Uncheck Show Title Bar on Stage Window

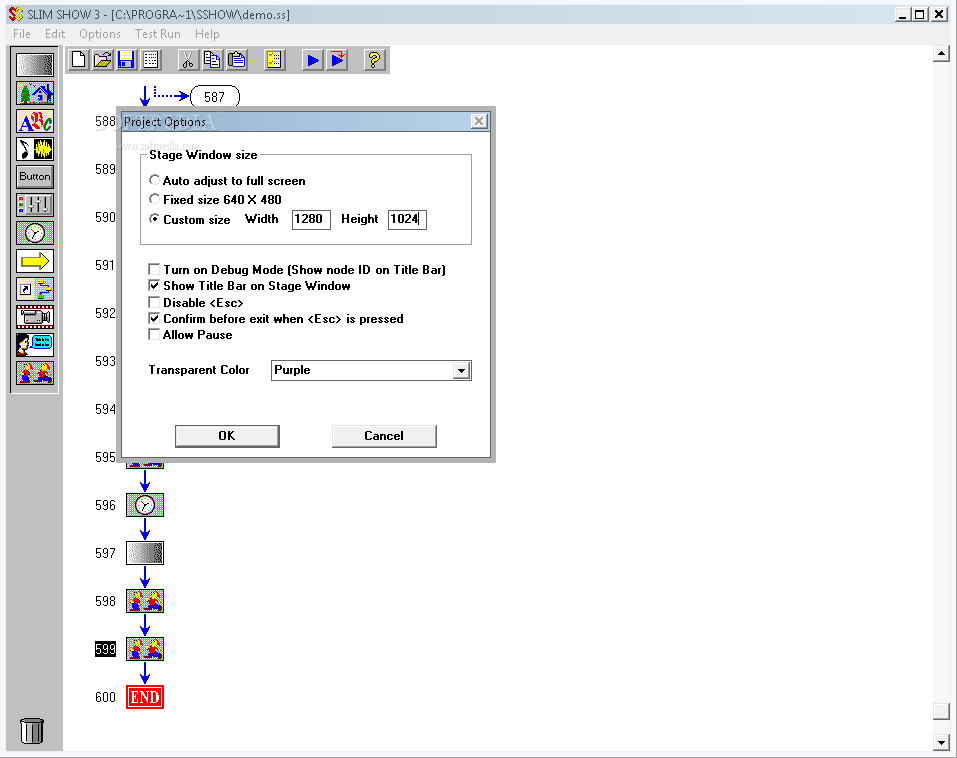tap(154, 286)
